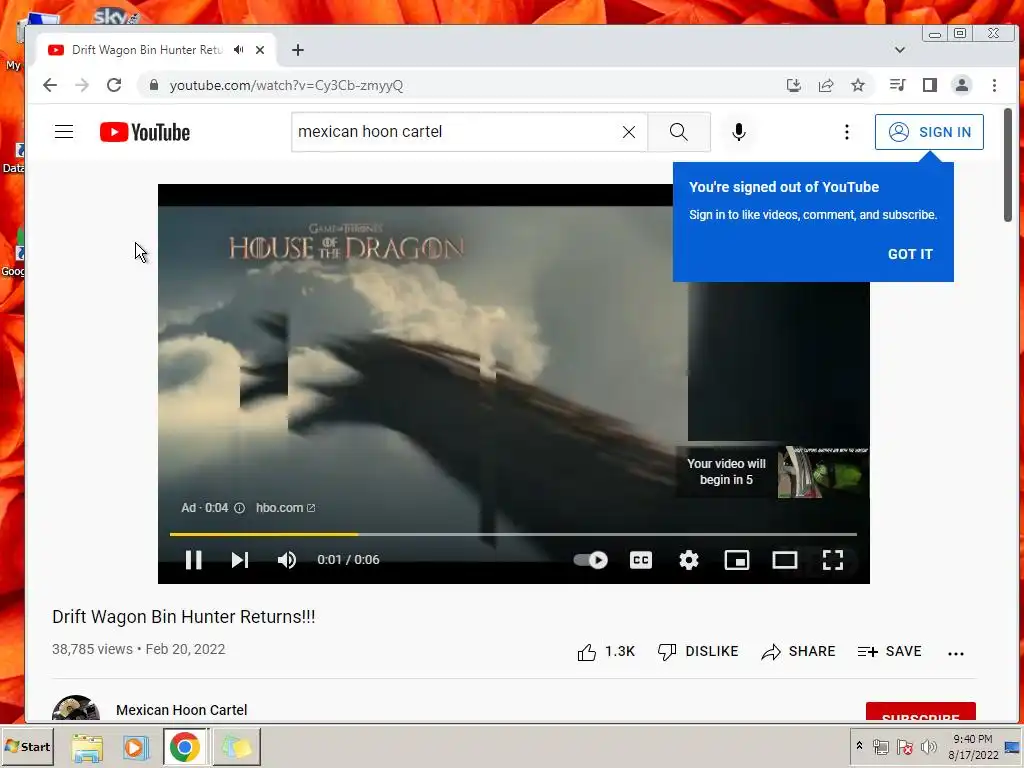Open Windows Explorer from taskbar
Screen dimensions: 1024x768
[x=87, y=747]
